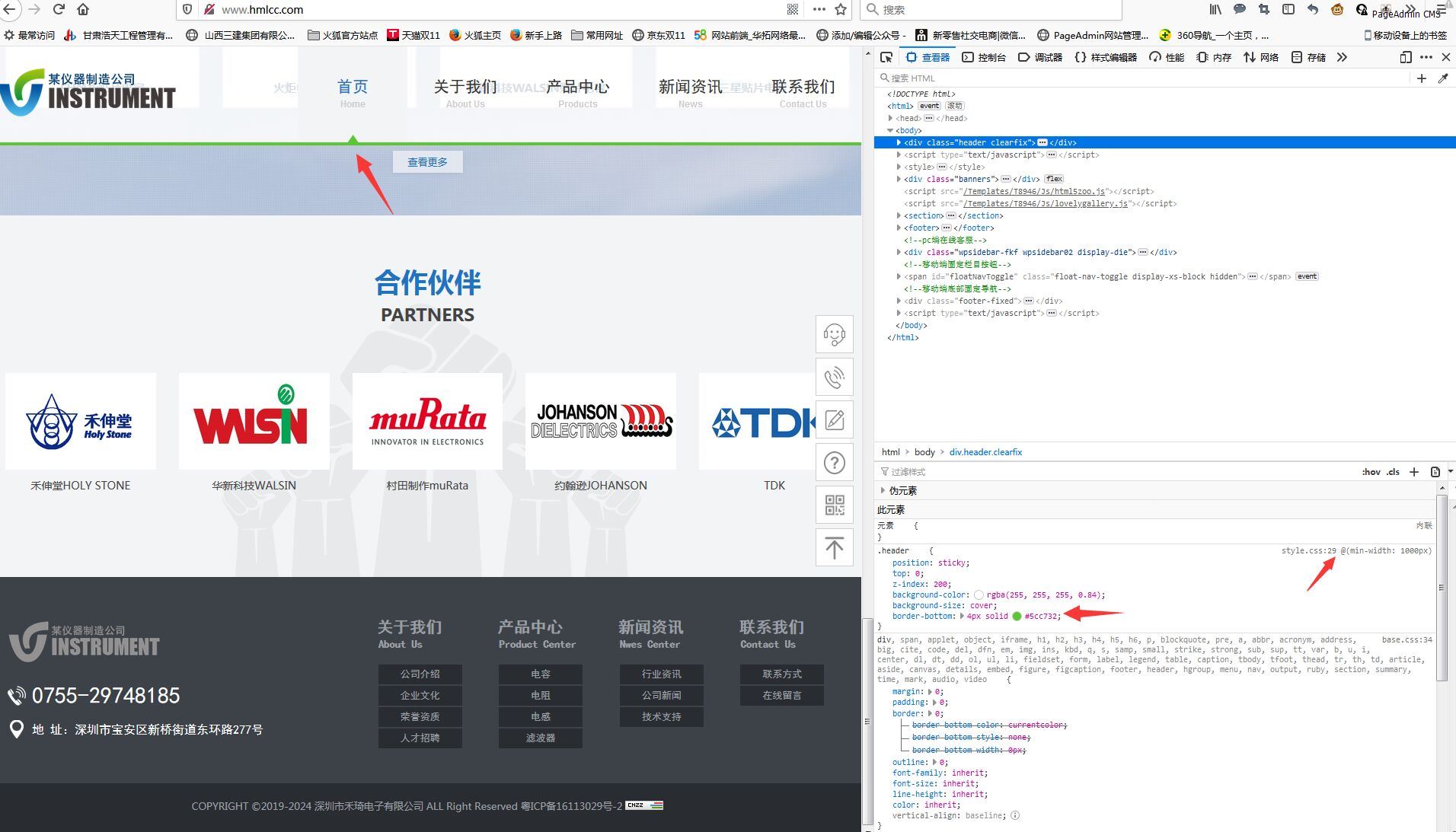Show more DevTools tabs chevron
Image resolution: width=1456 pixels, height=832 pixels.
point(1342,57)
